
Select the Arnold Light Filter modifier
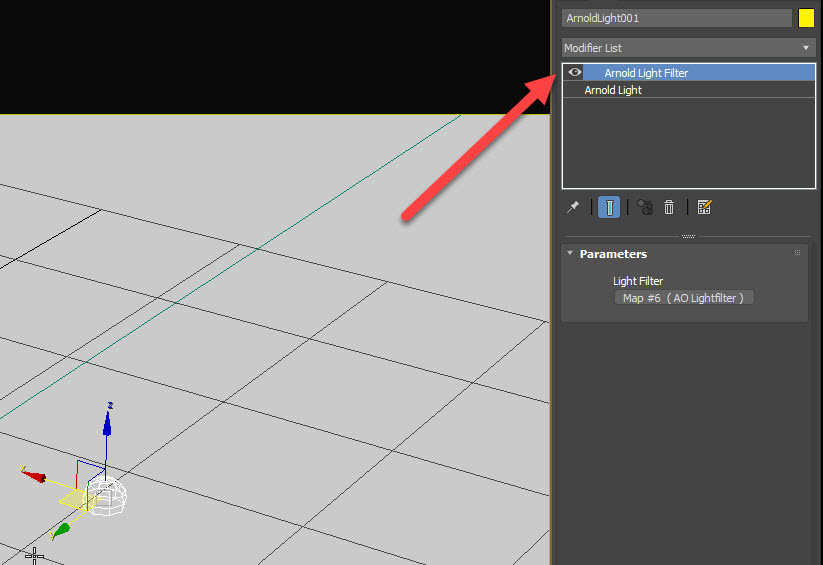(689, 72)
